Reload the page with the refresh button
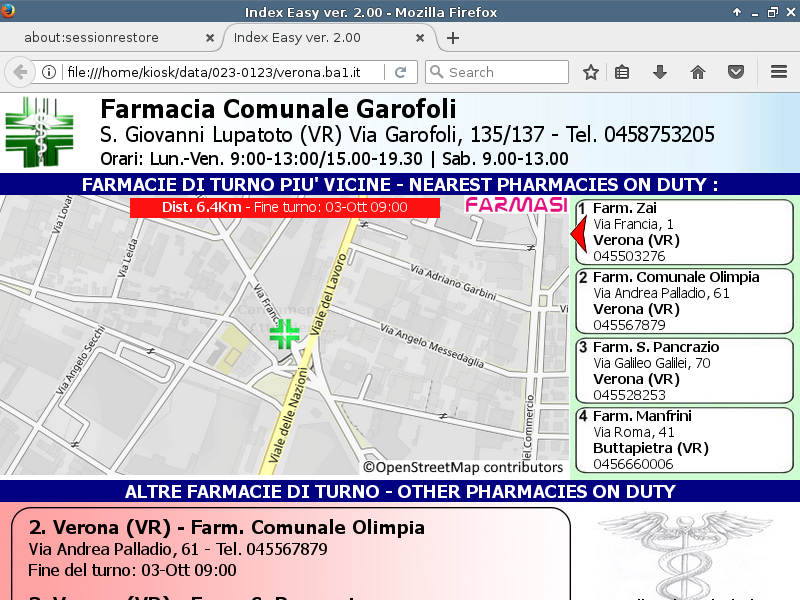 400,72
